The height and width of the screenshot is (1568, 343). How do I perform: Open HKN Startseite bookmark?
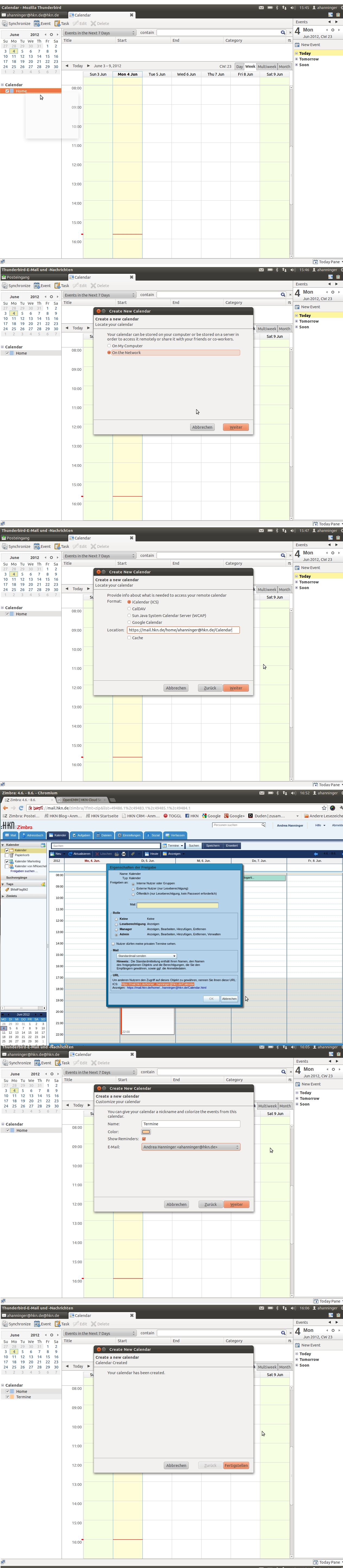(102, 816)
